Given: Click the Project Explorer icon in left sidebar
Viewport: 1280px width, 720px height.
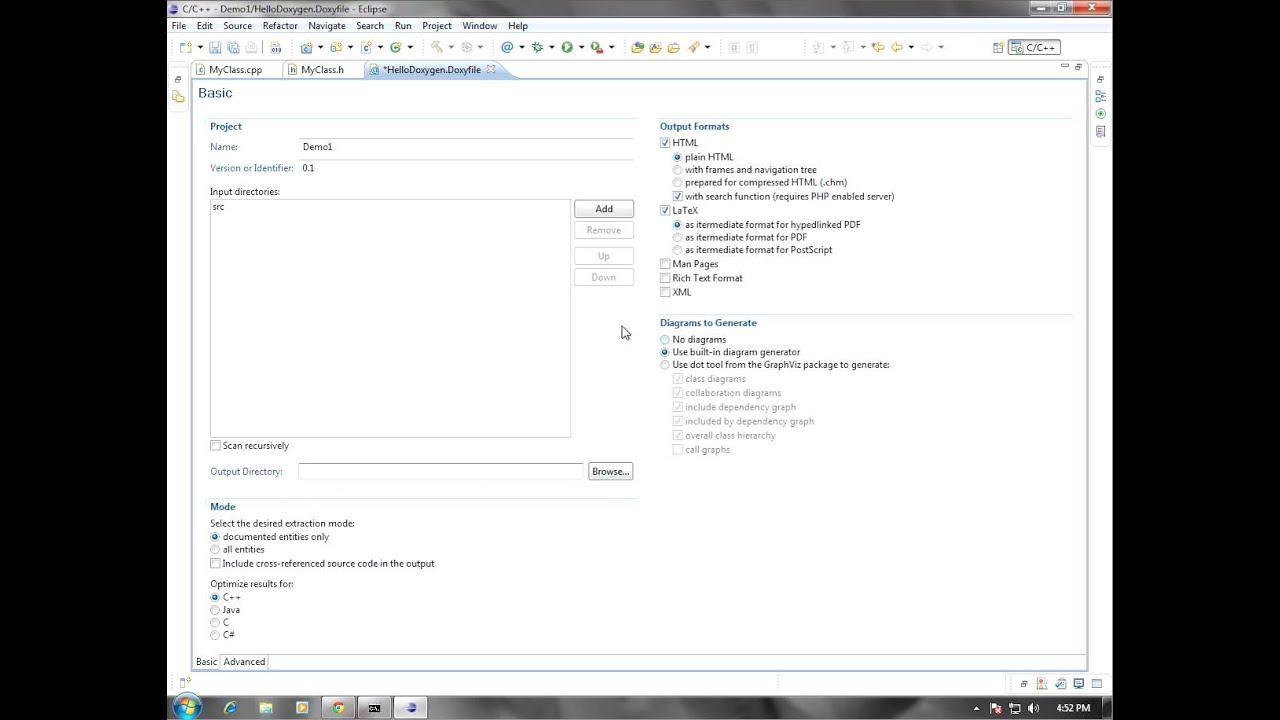Looking at the screenshot, I should 178,97.
